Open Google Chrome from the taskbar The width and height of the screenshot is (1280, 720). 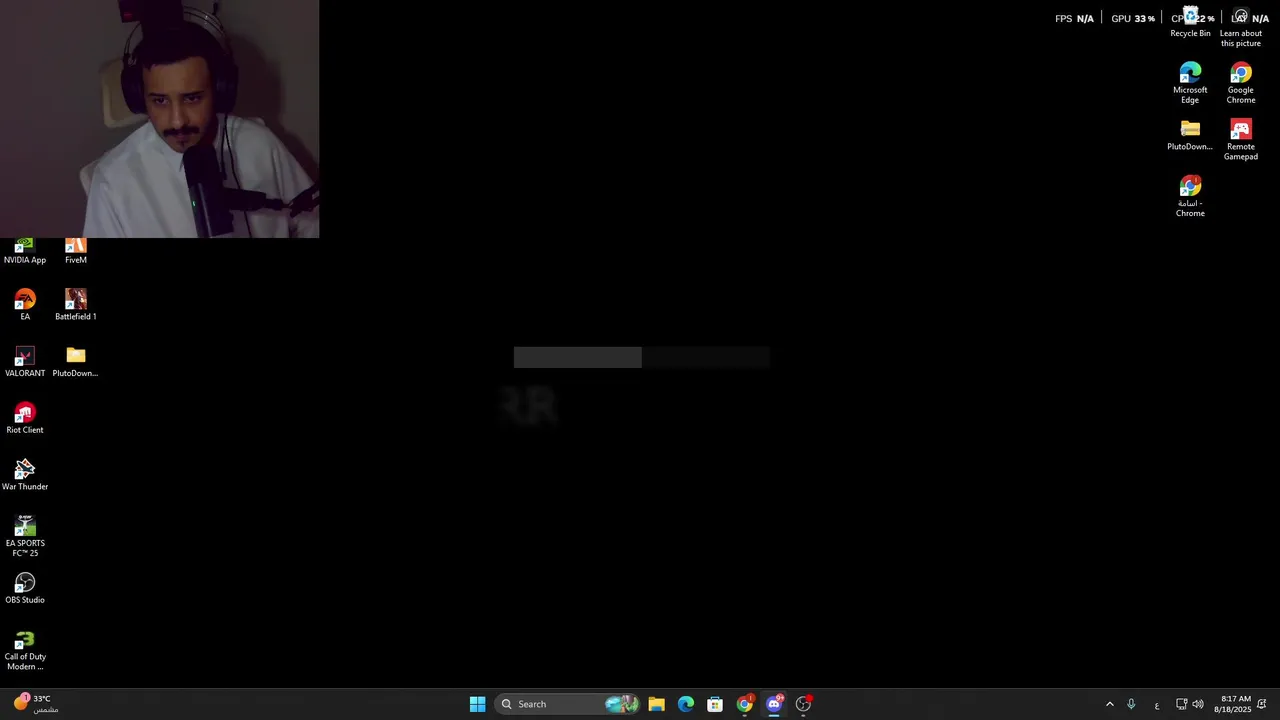744,704
